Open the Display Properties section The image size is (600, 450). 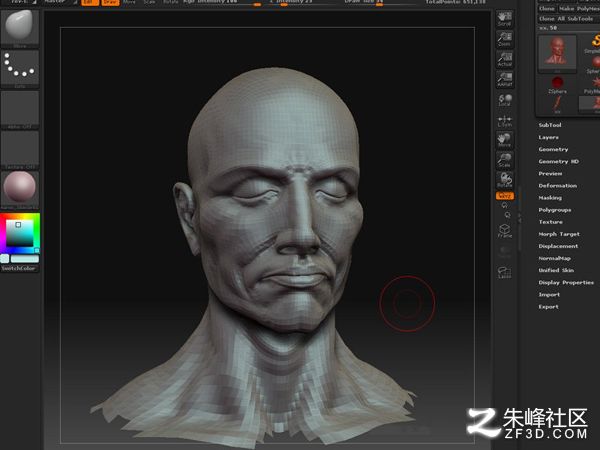(566, 282)
